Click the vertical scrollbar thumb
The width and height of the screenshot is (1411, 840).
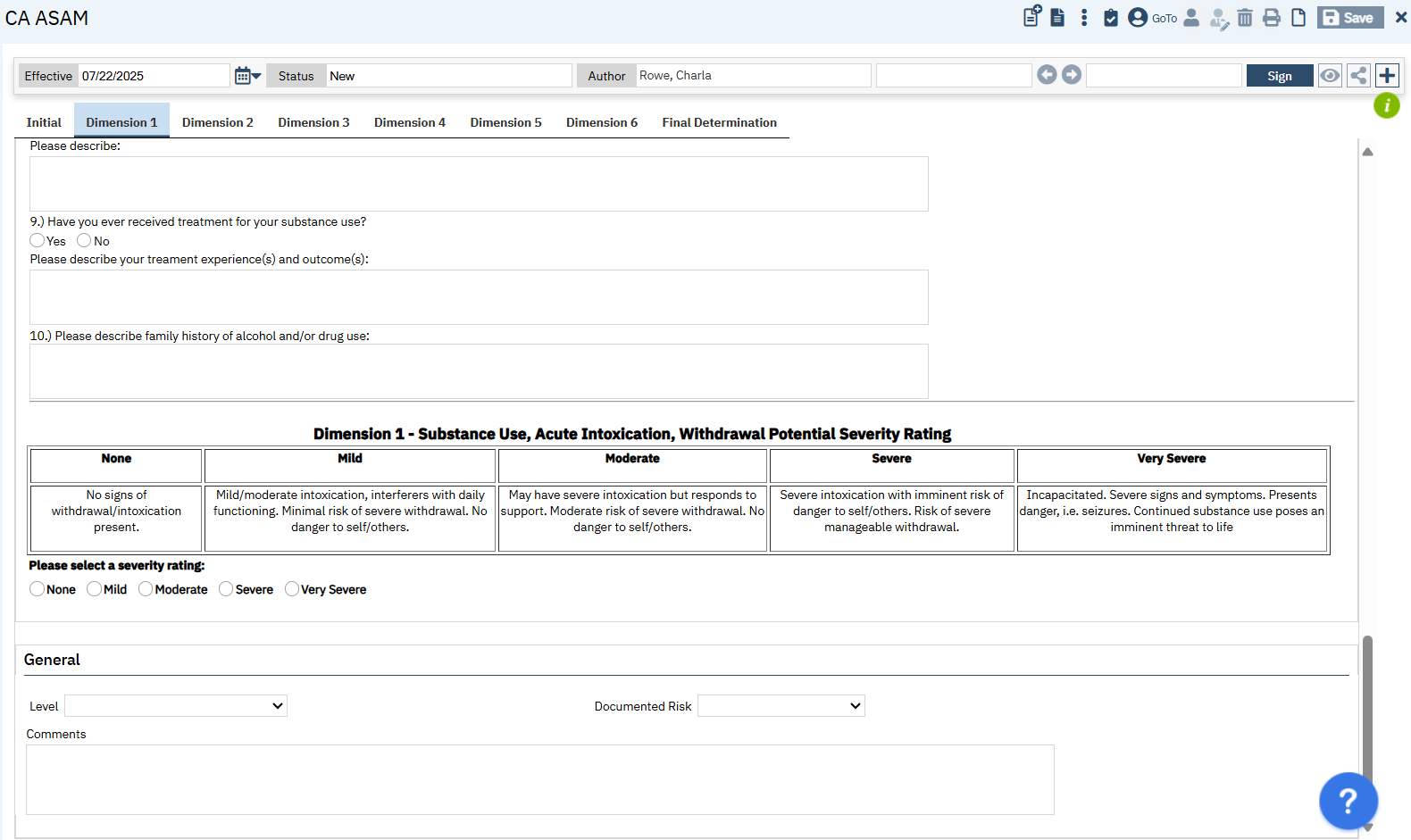(x=1367, y=705)
